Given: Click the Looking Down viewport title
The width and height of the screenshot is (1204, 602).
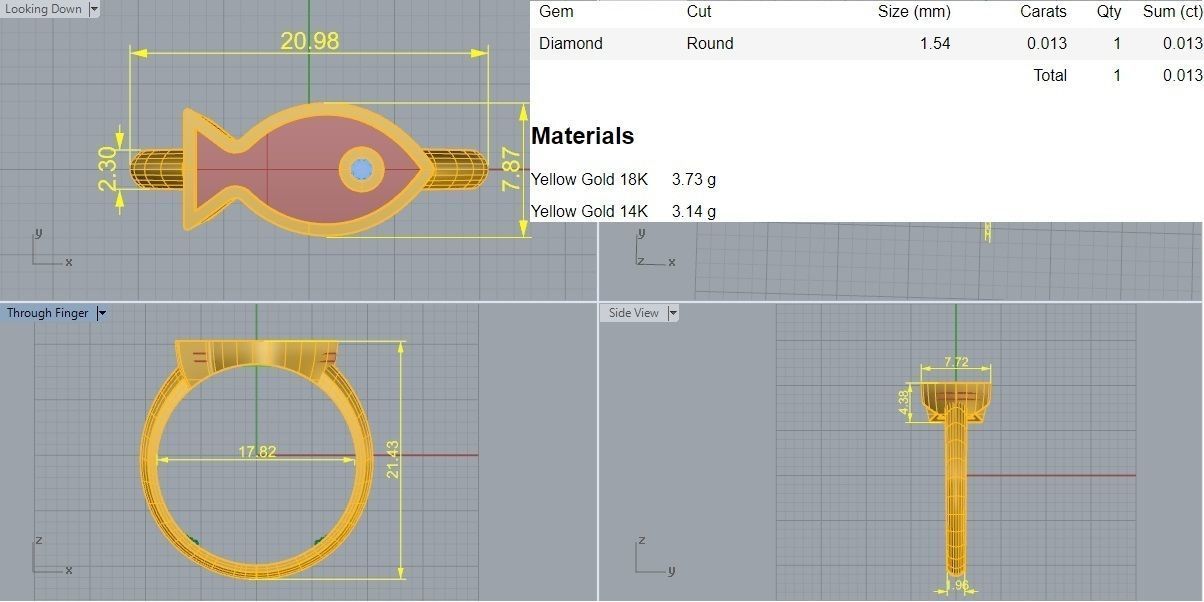Looking at the screenshot, I should (44, 9).
